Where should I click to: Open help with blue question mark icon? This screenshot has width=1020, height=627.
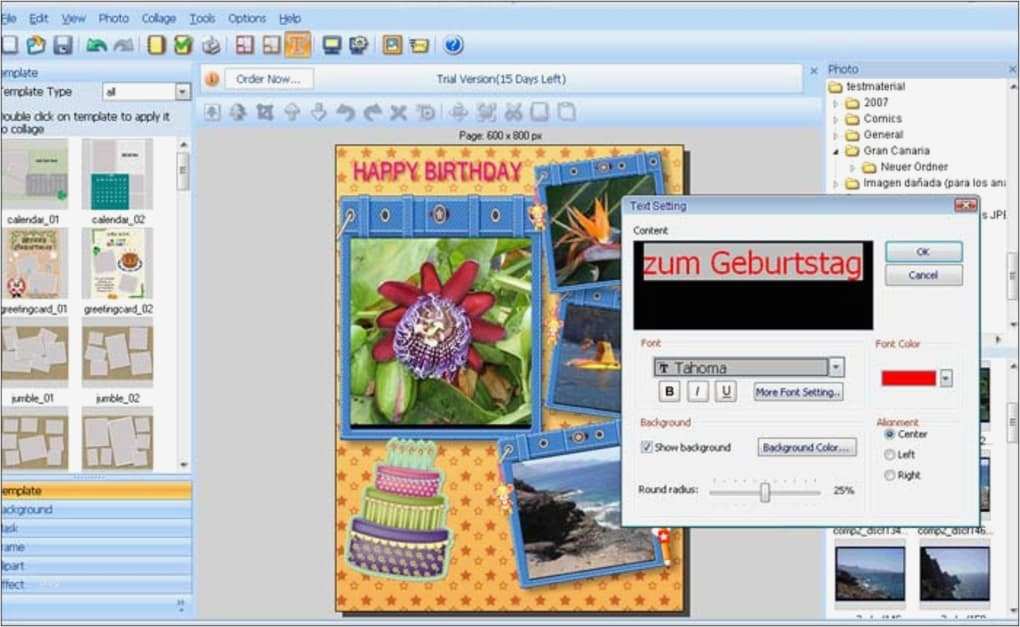[x=453, y=45]
